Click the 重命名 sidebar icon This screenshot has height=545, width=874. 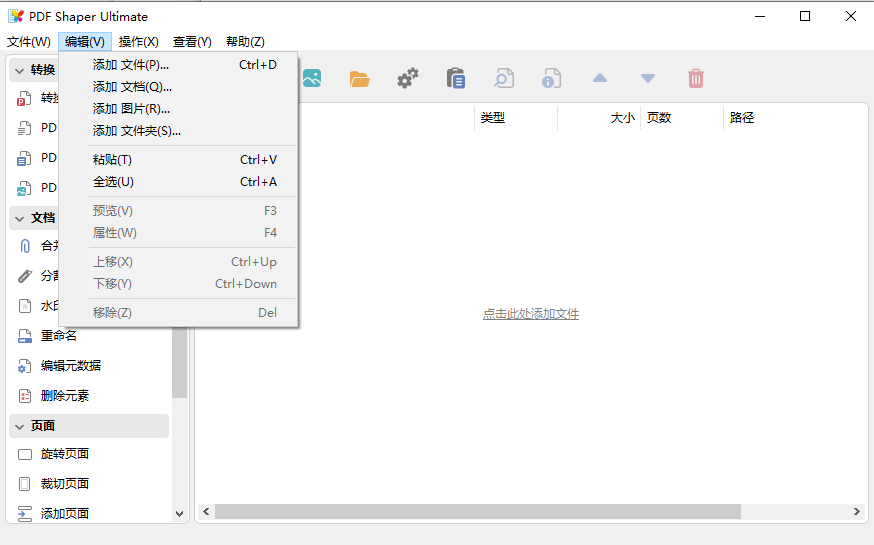point(25,335)
